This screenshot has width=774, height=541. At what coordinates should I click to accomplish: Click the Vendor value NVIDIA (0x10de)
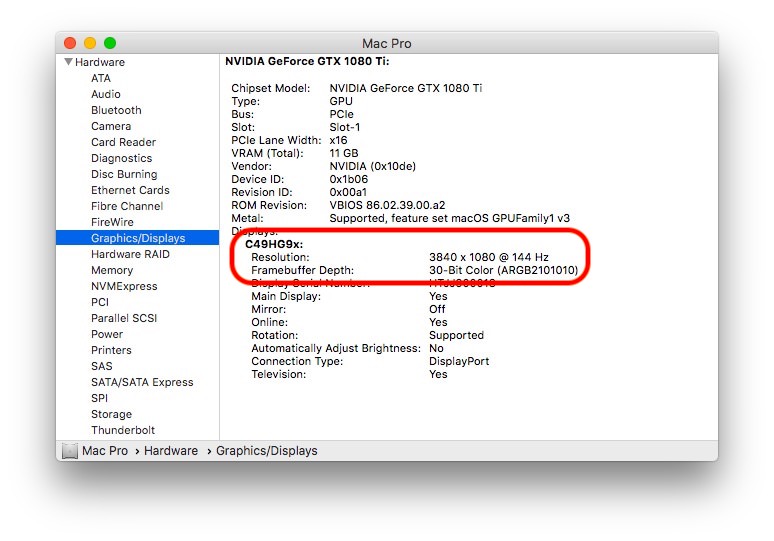coord(373,166)
